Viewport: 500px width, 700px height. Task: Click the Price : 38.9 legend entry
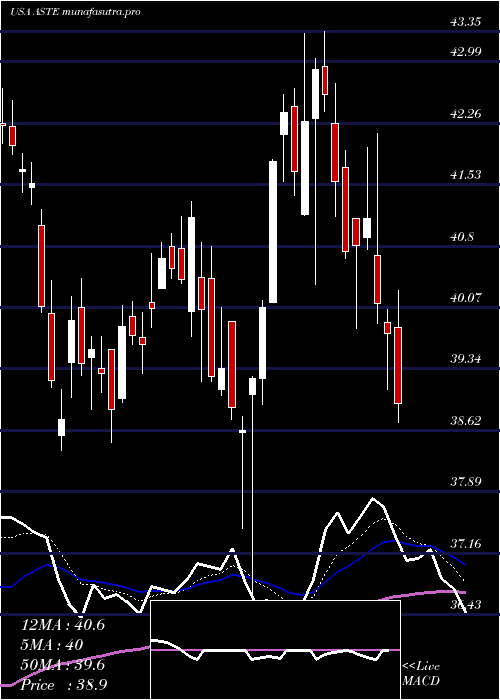(x=64, y=685)
